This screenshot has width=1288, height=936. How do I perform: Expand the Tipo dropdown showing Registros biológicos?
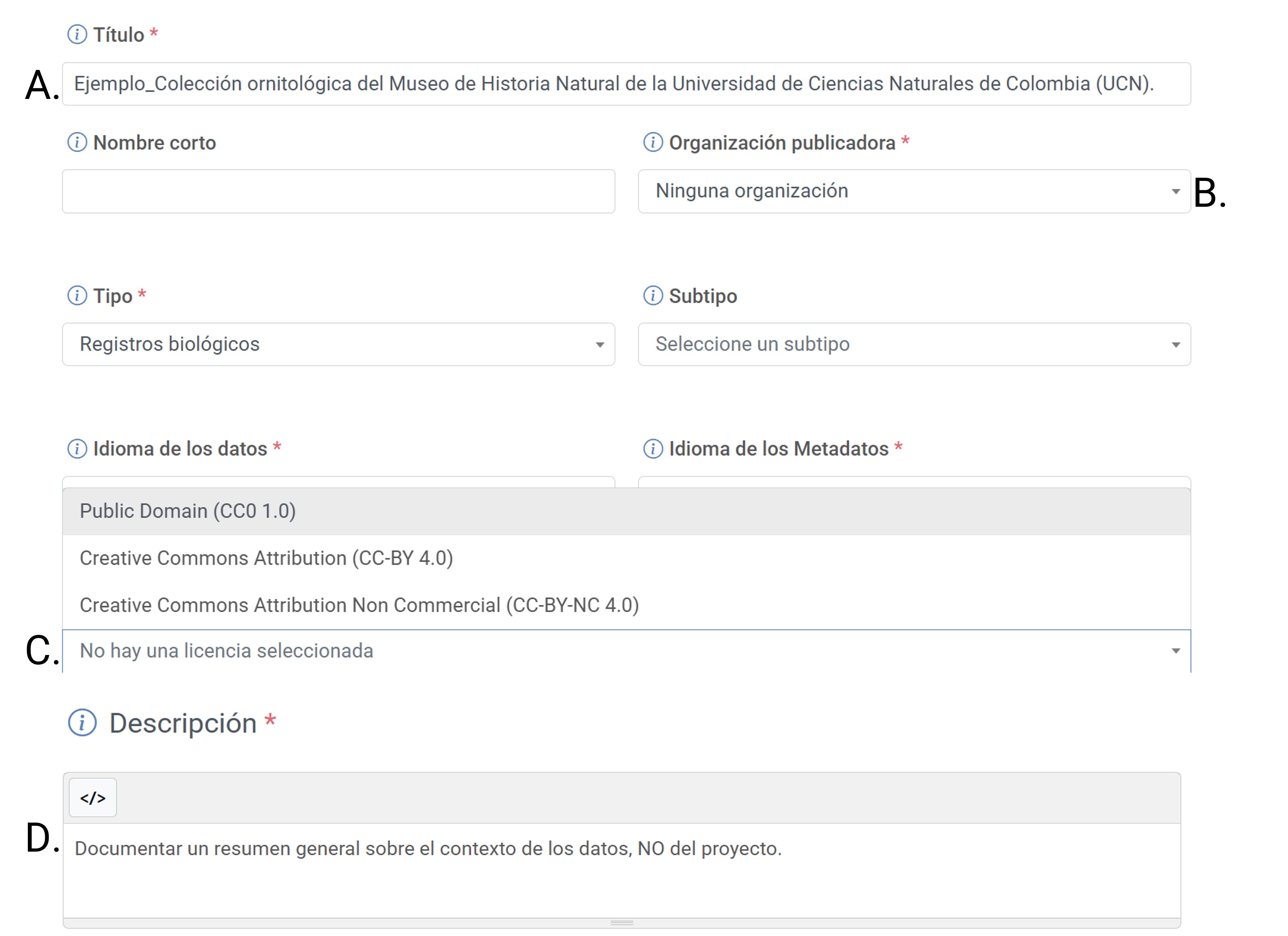click(339, 345)
